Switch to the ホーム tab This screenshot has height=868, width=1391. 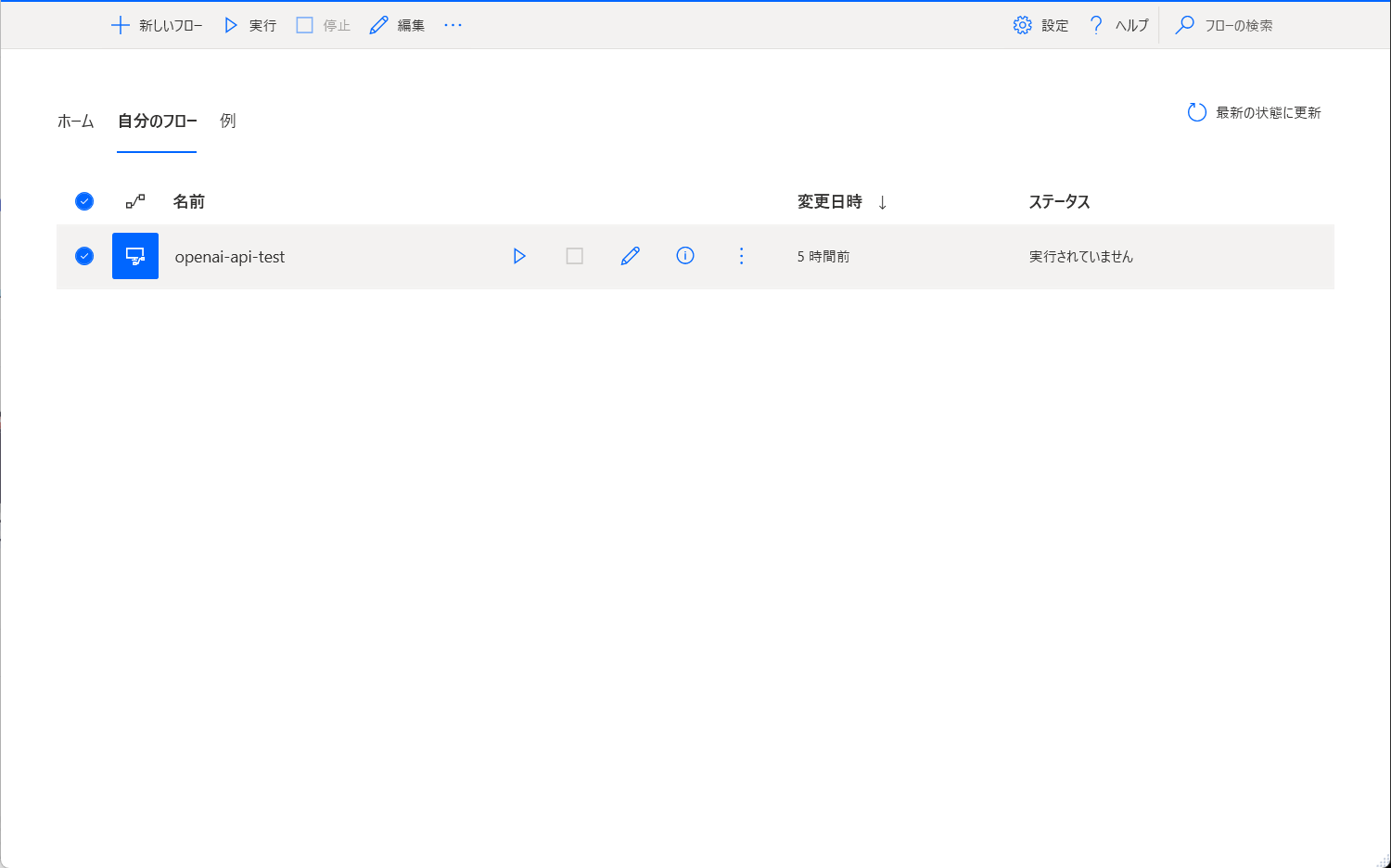click(x=75, y=121)
